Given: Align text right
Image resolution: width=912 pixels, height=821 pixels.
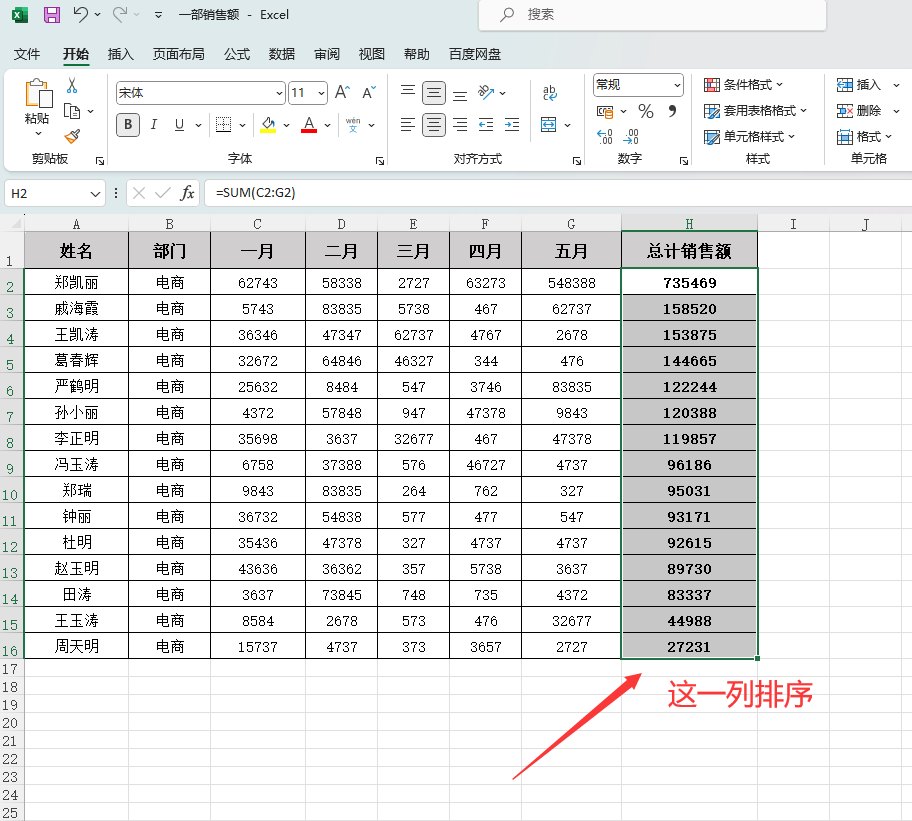Looking at the screenshot, I should click(x=460, y=124).
